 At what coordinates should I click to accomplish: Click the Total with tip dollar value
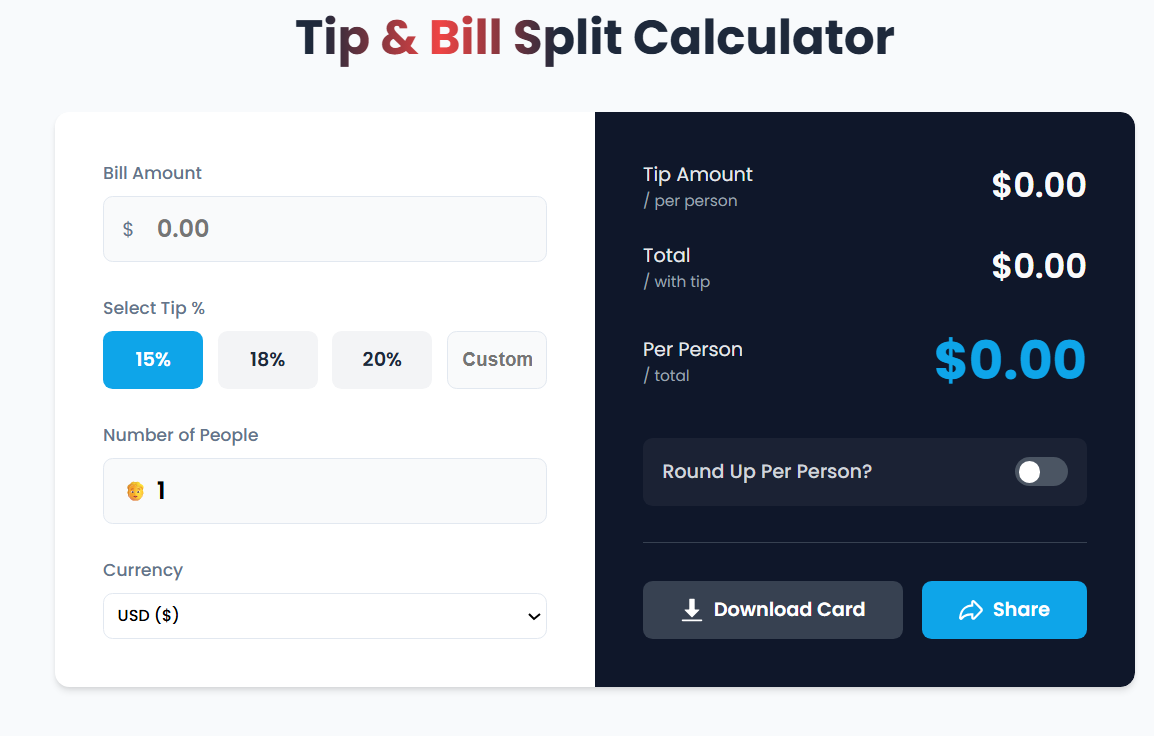1038,265
